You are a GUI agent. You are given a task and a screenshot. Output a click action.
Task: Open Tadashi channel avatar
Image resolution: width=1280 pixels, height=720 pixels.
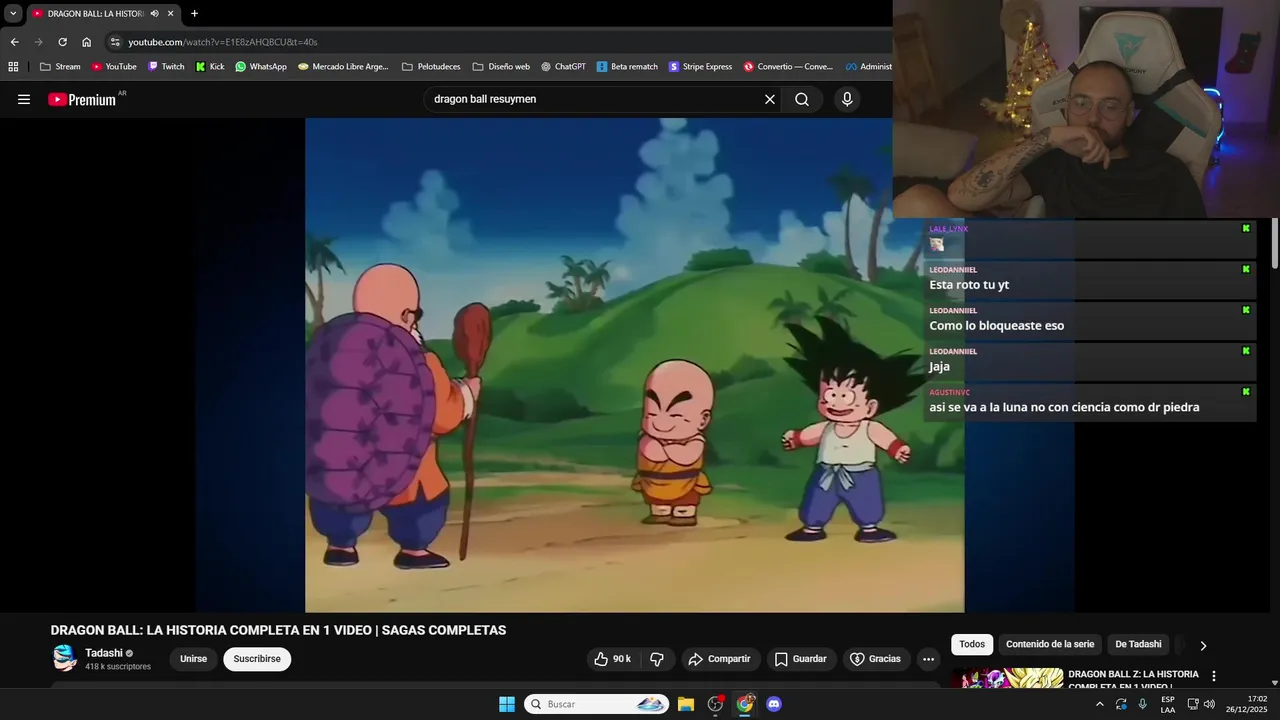[x=64, y=658]
